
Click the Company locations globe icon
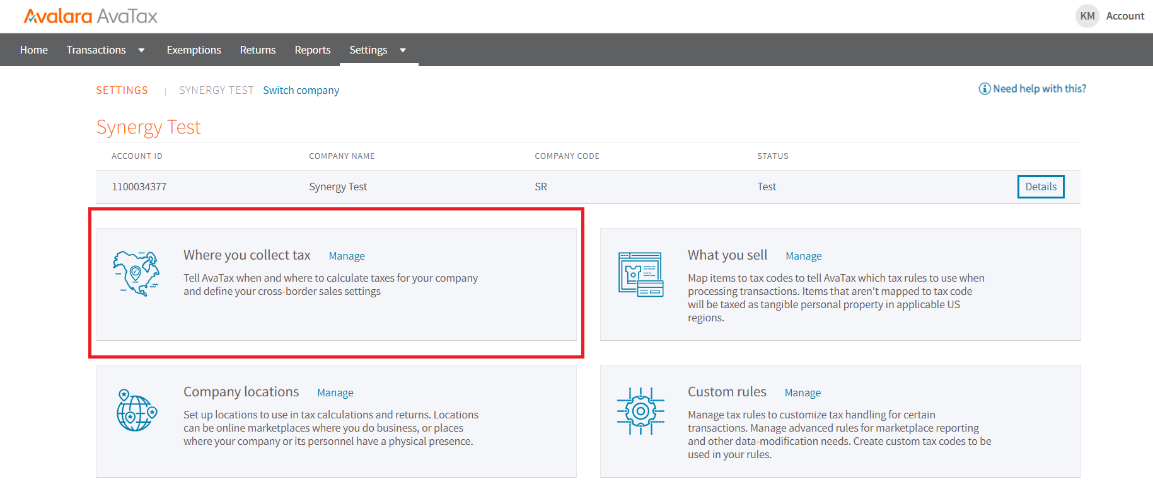pos(137,410)
